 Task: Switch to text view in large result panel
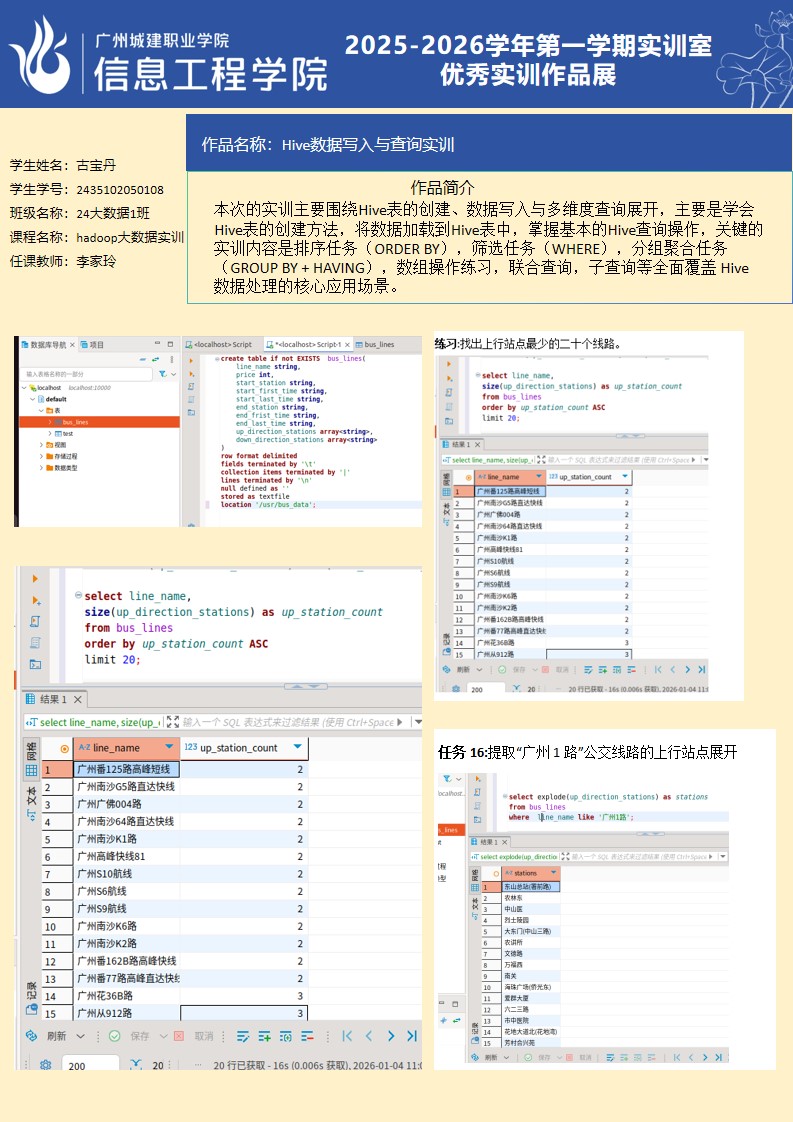click(32, 797)
